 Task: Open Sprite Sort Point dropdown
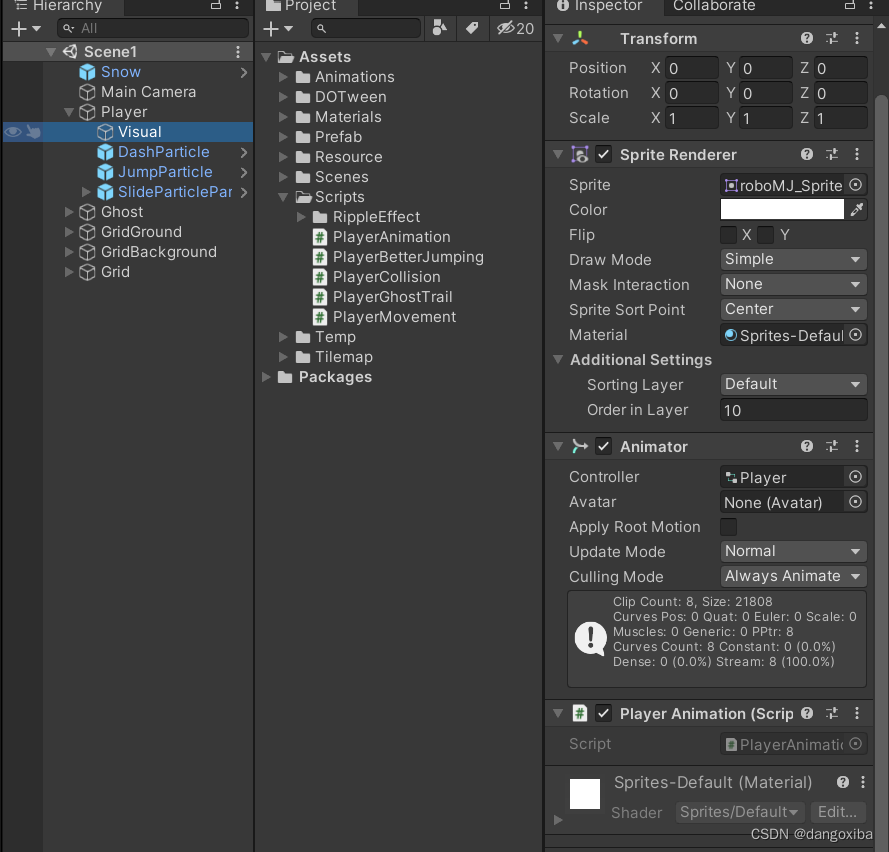click(x=793, y=310)
